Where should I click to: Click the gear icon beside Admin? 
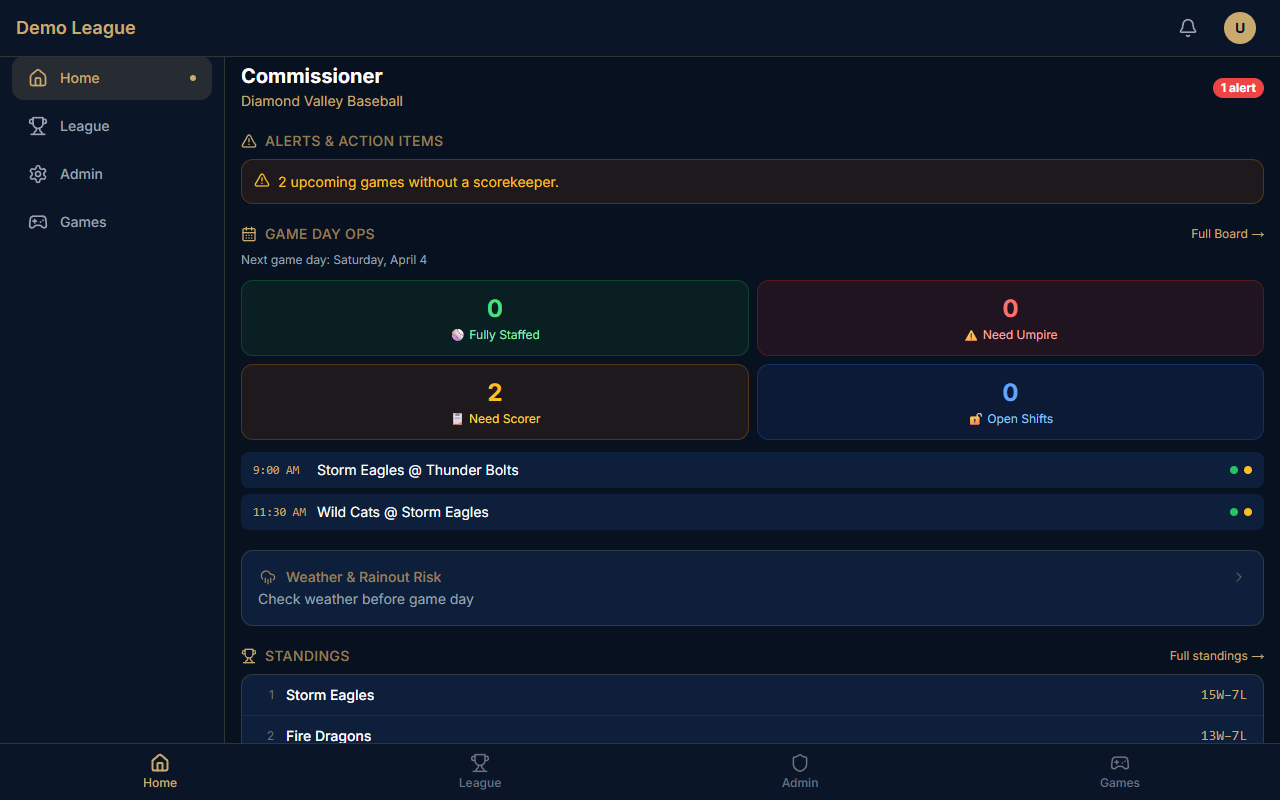(37, 174)
